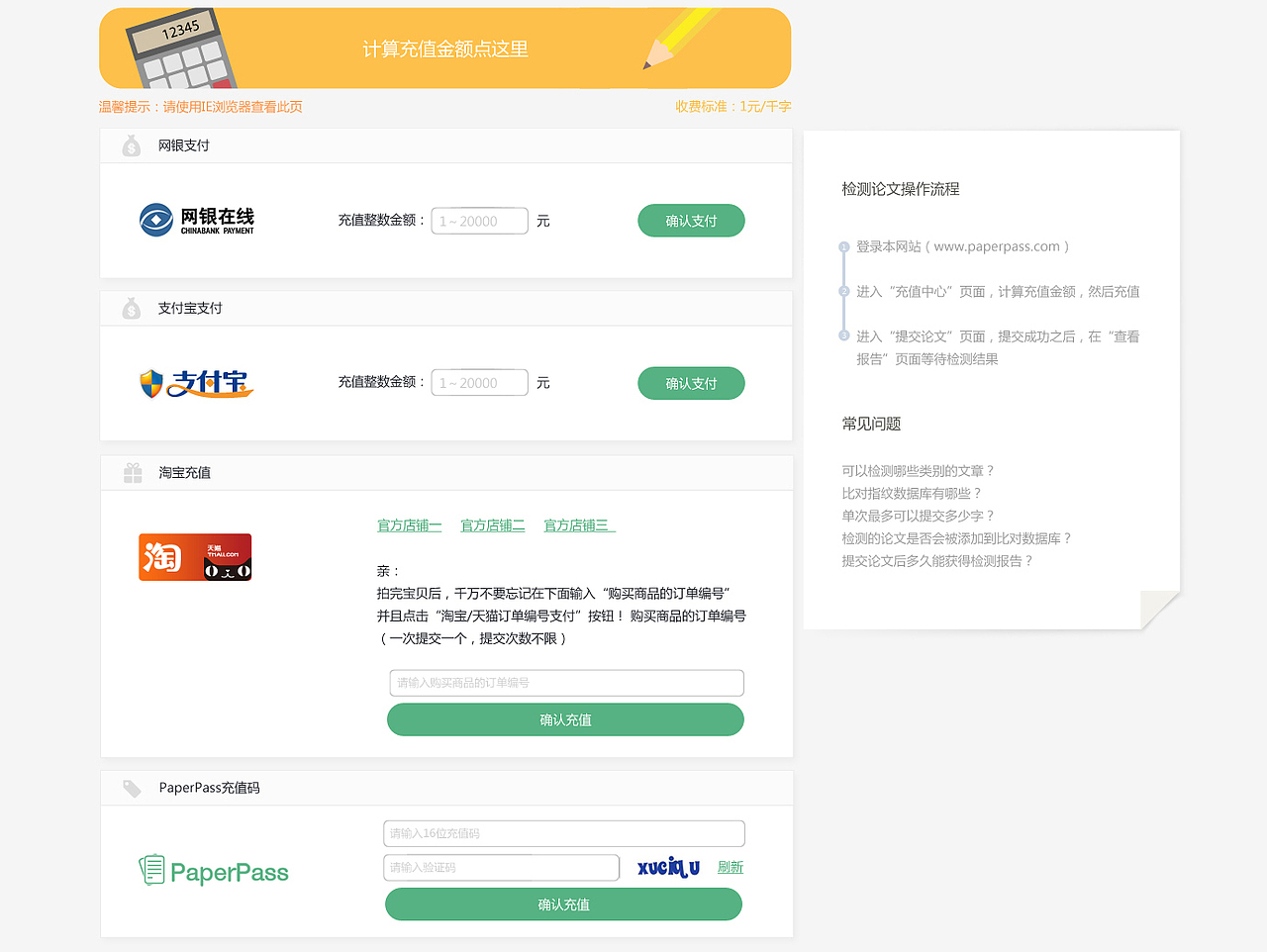Click the gift icon beside 淘宝充值
This screenshot has height=952, width=1267.
(x=131, y=472)
